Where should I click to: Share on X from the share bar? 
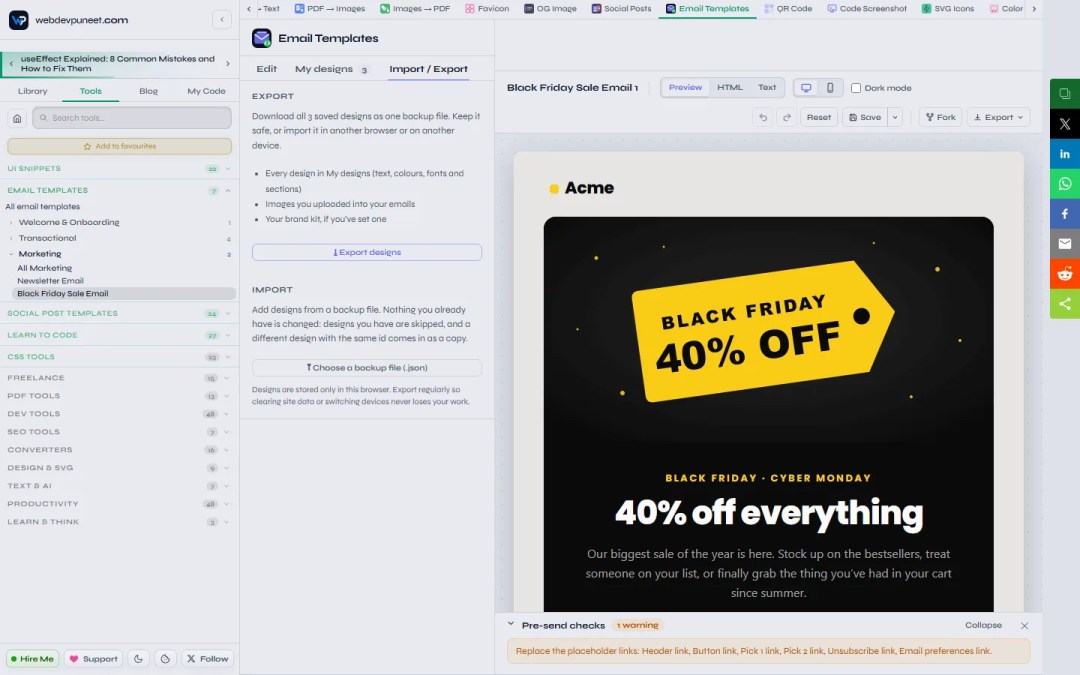(x=1065, y=124)
